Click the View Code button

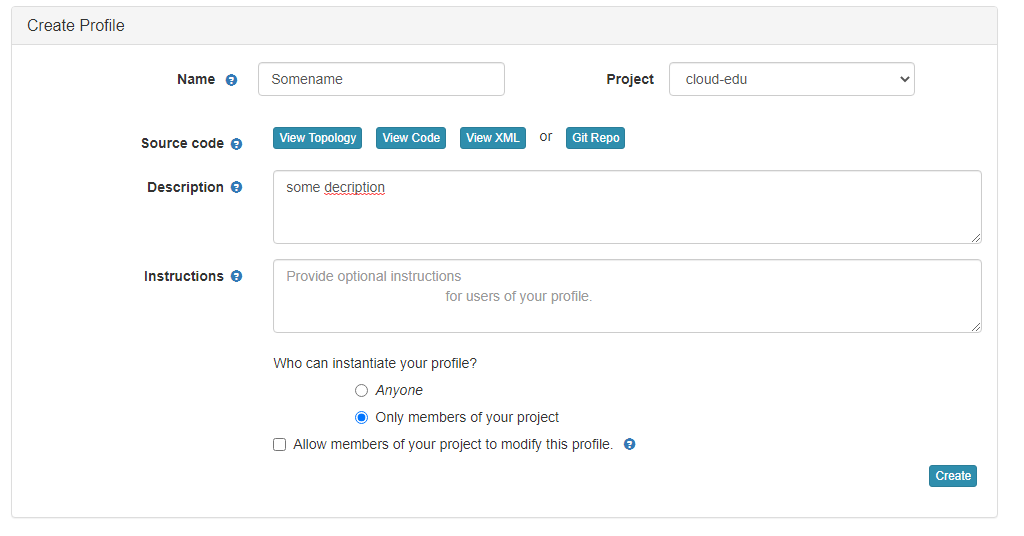pos(411,138)
